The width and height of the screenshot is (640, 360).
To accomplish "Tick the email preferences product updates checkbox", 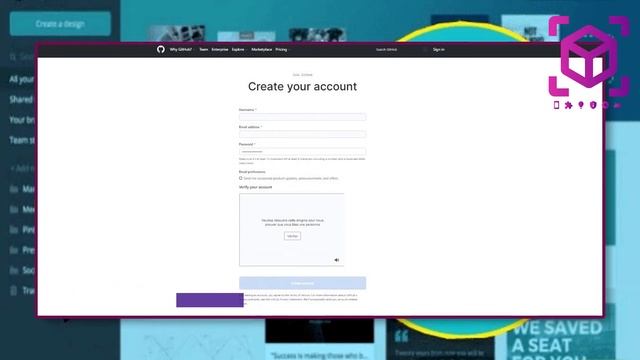I will 241,178.
